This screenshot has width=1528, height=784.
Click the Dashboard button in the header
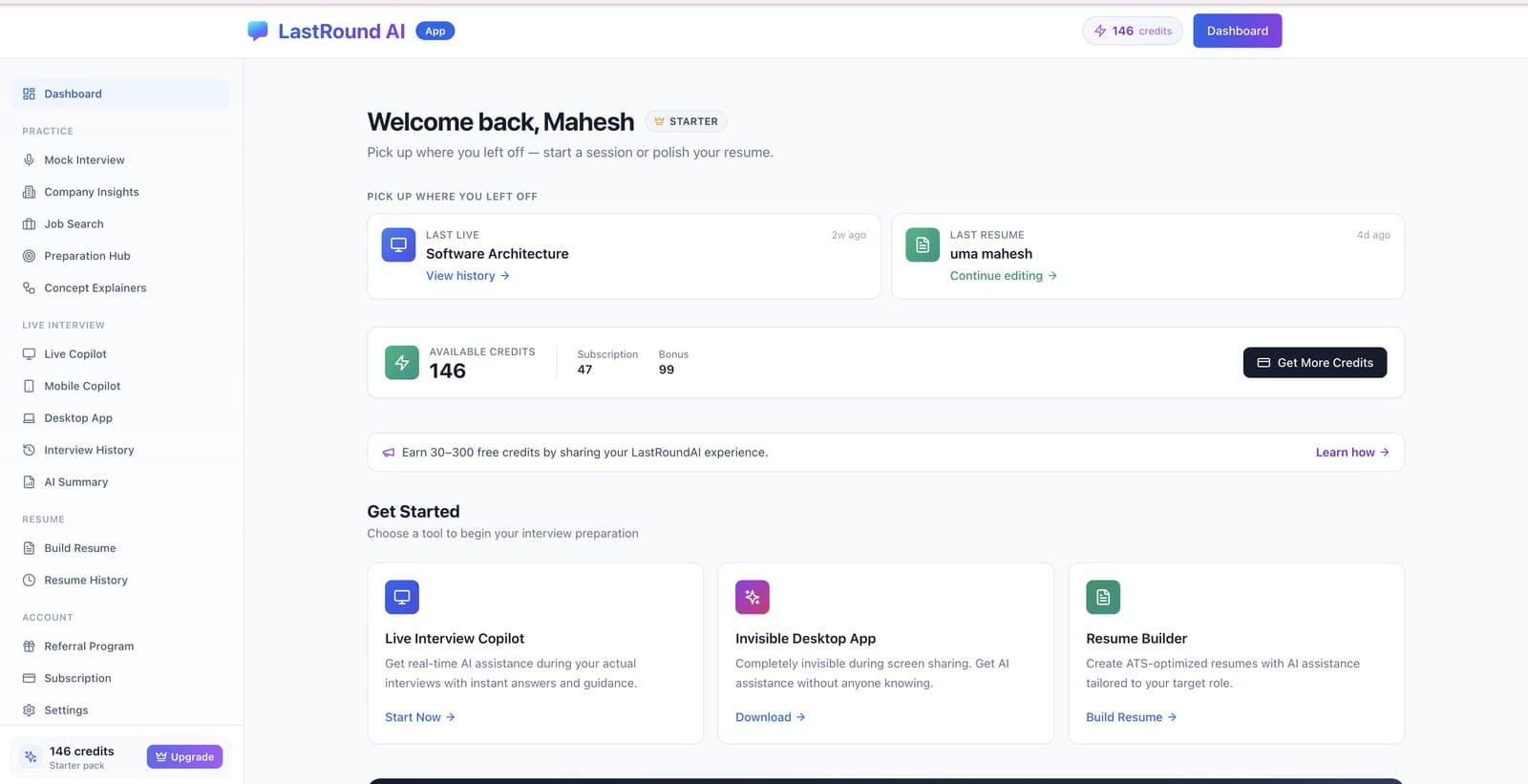click(1237, 31)
